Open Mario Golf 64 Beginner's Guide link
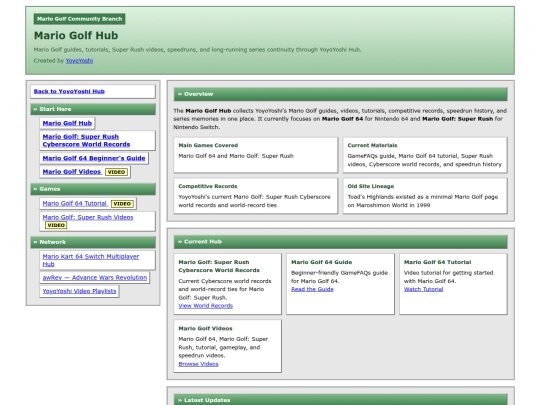 point(94,158)
